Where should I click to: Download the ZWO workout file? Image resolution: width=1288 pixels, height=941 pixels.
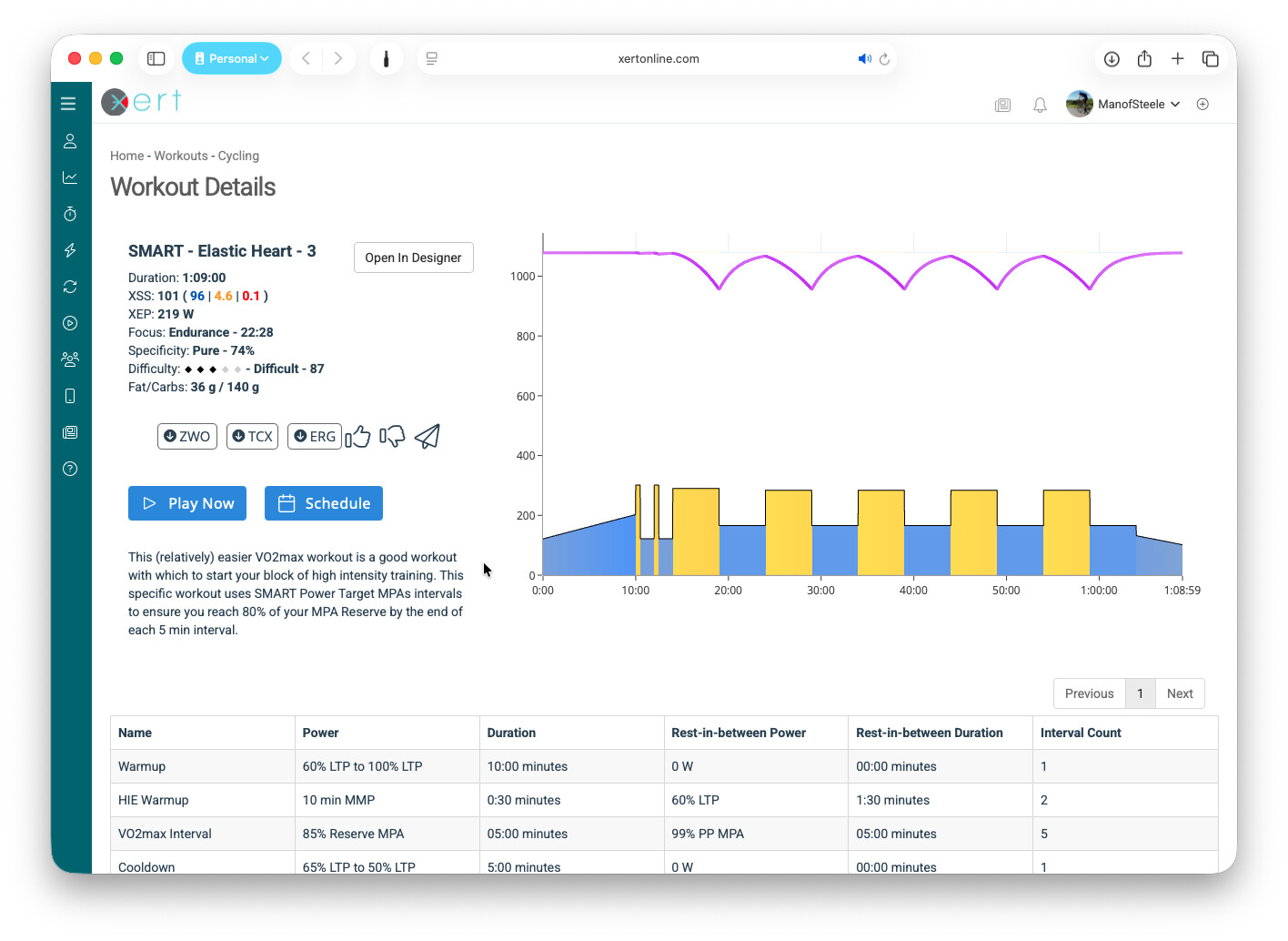tap(186, 437)
